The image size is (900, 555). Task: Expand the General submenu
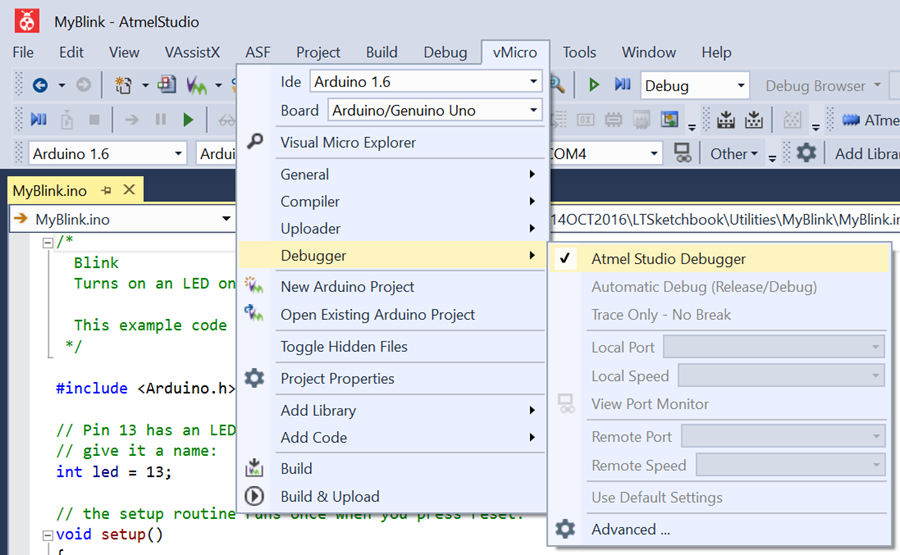tap(391, 174)
